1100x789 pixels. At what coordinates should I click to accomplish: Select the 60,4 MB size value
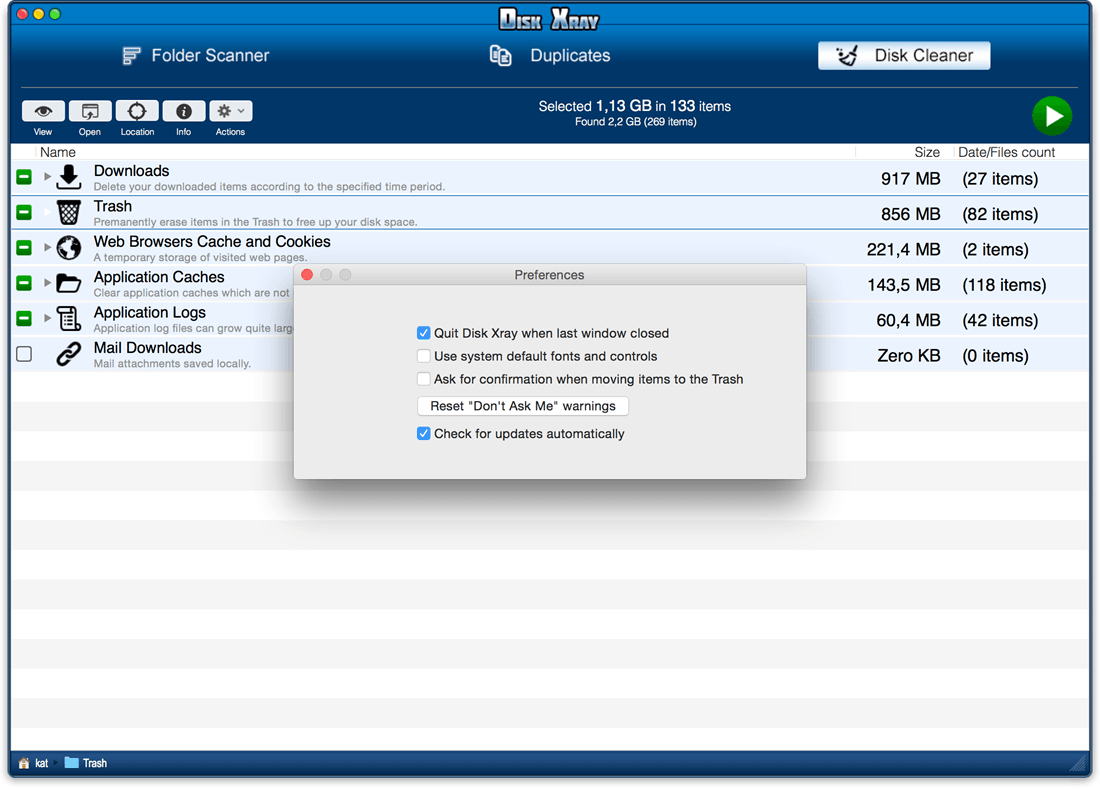(x=908, y=321)
